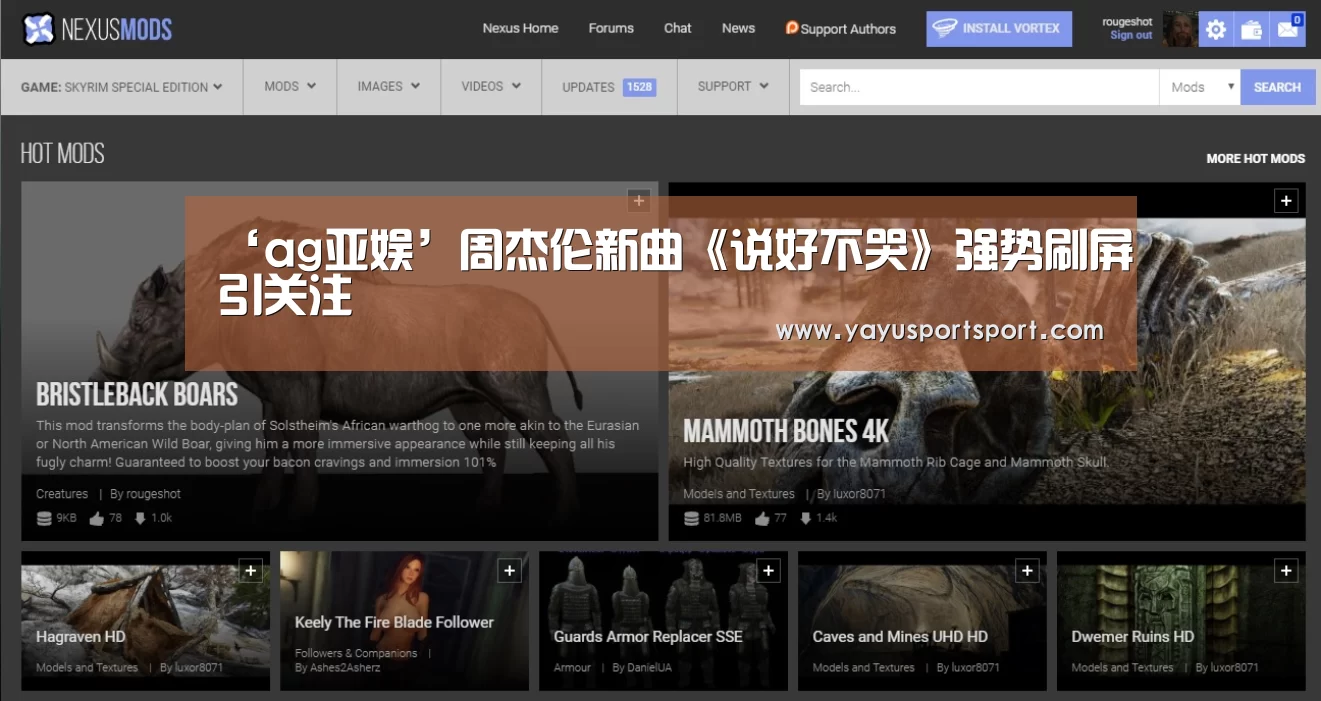Focus the search input field
The width and height of the screenshot is (1321, 701).
coord(979,87)
